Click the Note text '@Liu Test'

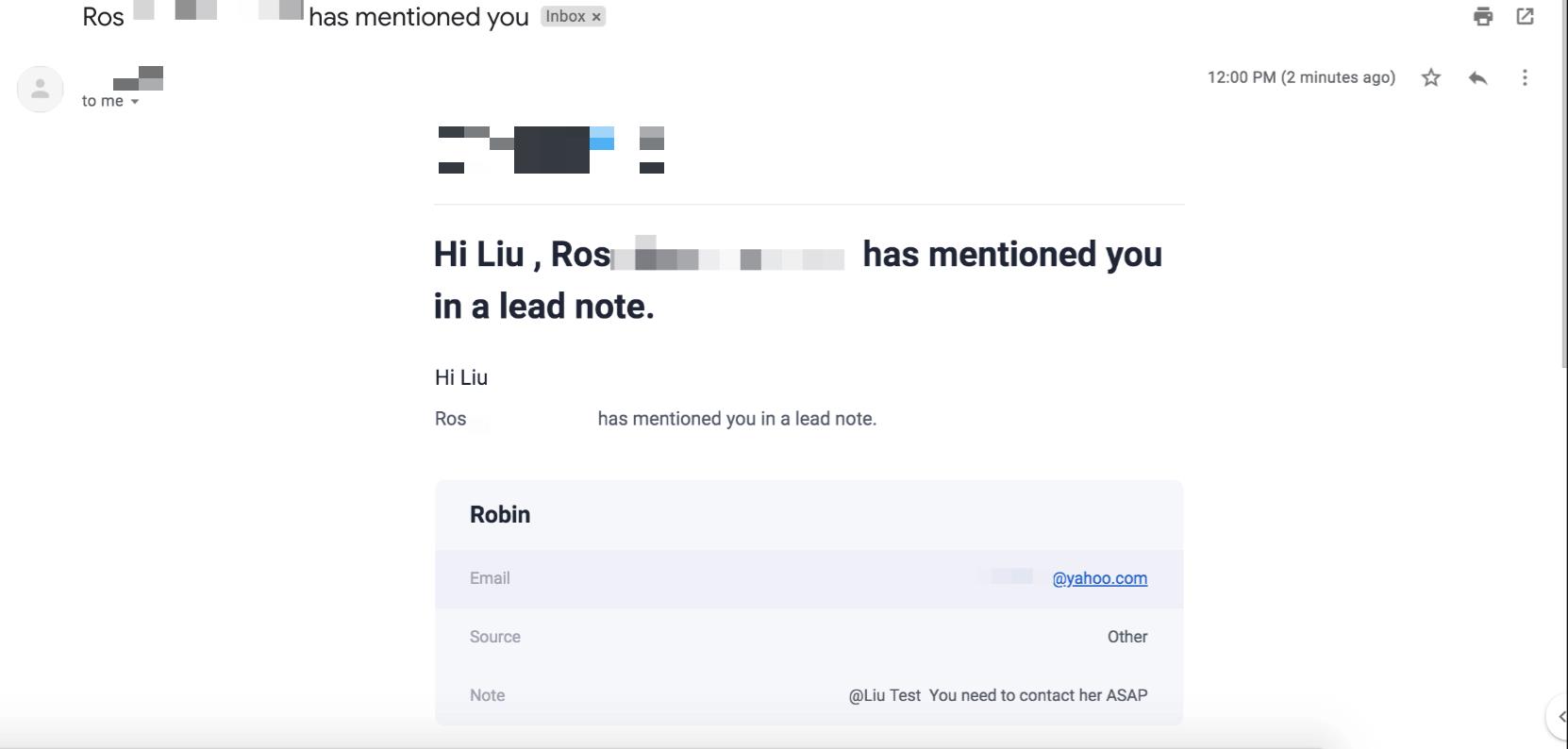point(883,695)
